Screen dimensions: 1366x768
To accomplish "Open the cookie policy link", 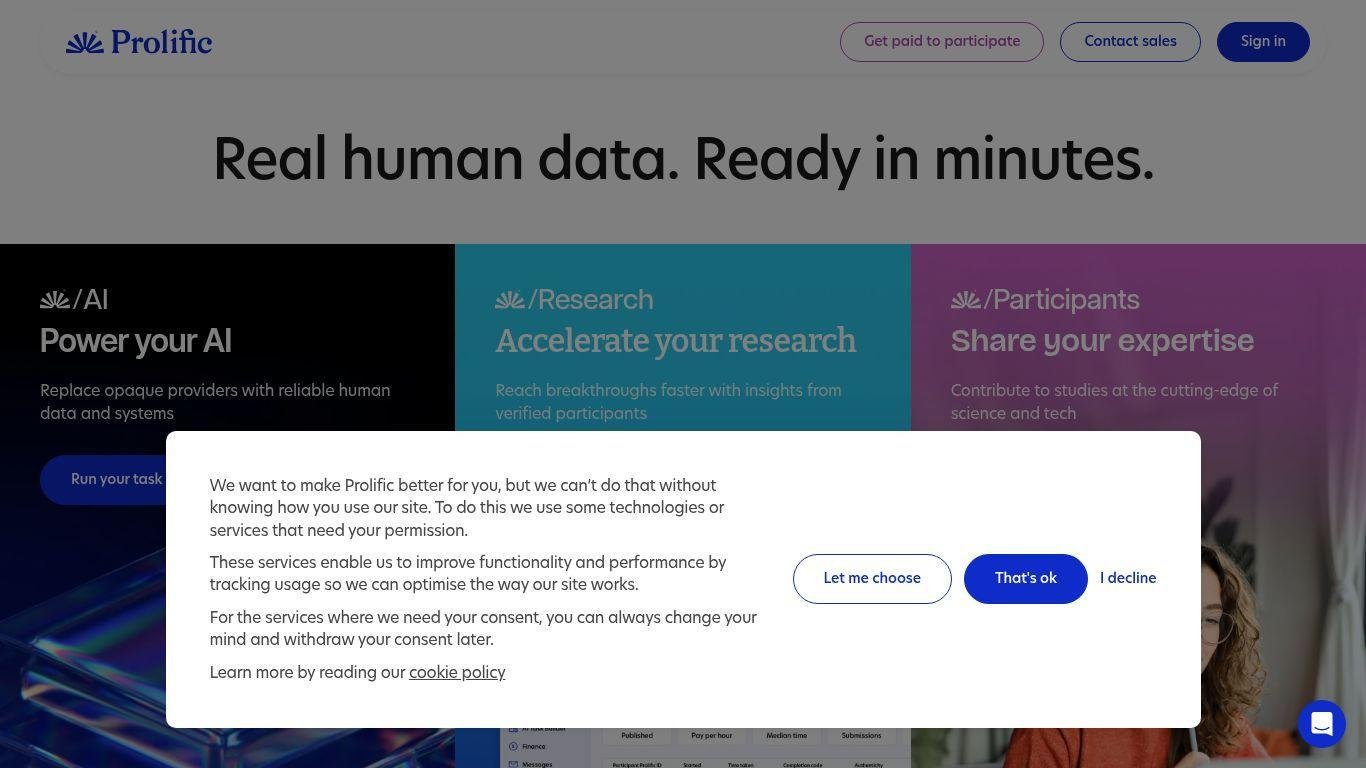I will click(457, 673).
